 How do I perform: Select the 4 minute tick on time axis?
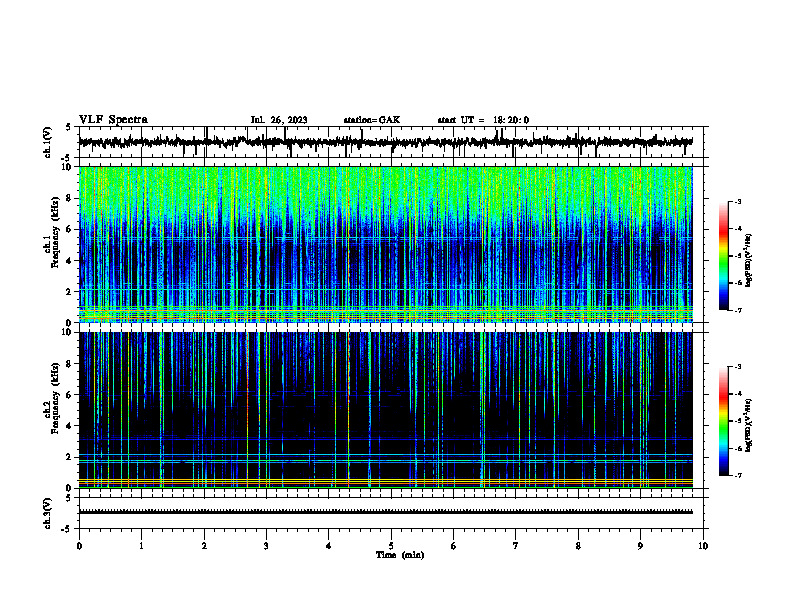(x=329, y=546)
